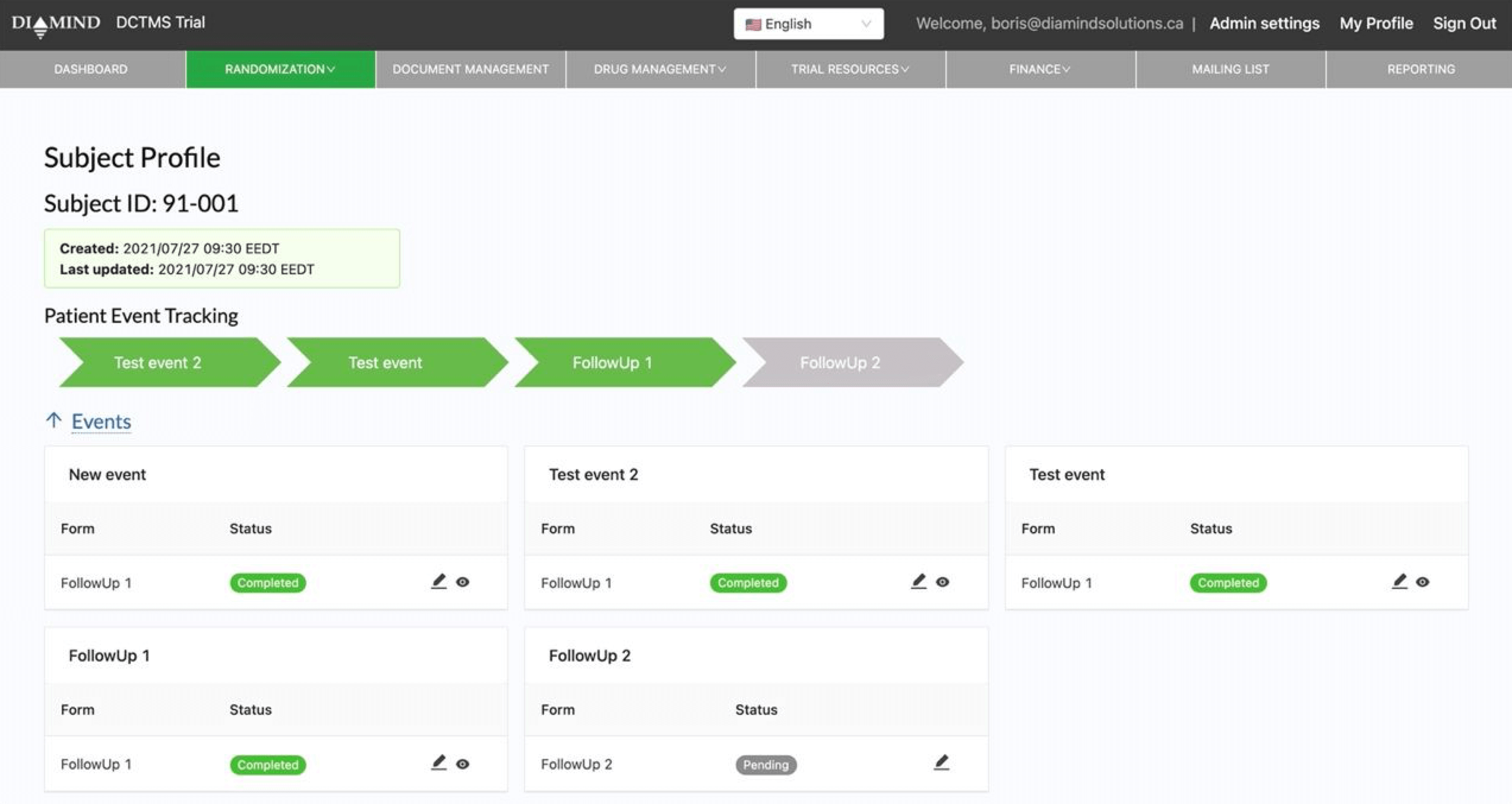Go to the Dashboard tab
This screenshot has width=1512, height=804.
91,69
